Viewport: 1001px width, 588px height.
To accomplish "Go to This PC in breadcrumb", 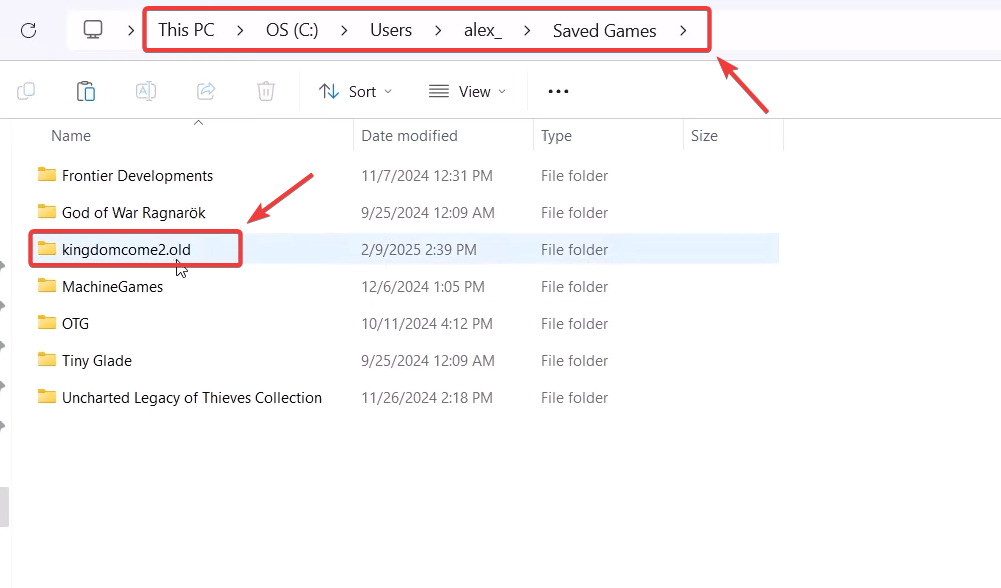I will (186, 30).
